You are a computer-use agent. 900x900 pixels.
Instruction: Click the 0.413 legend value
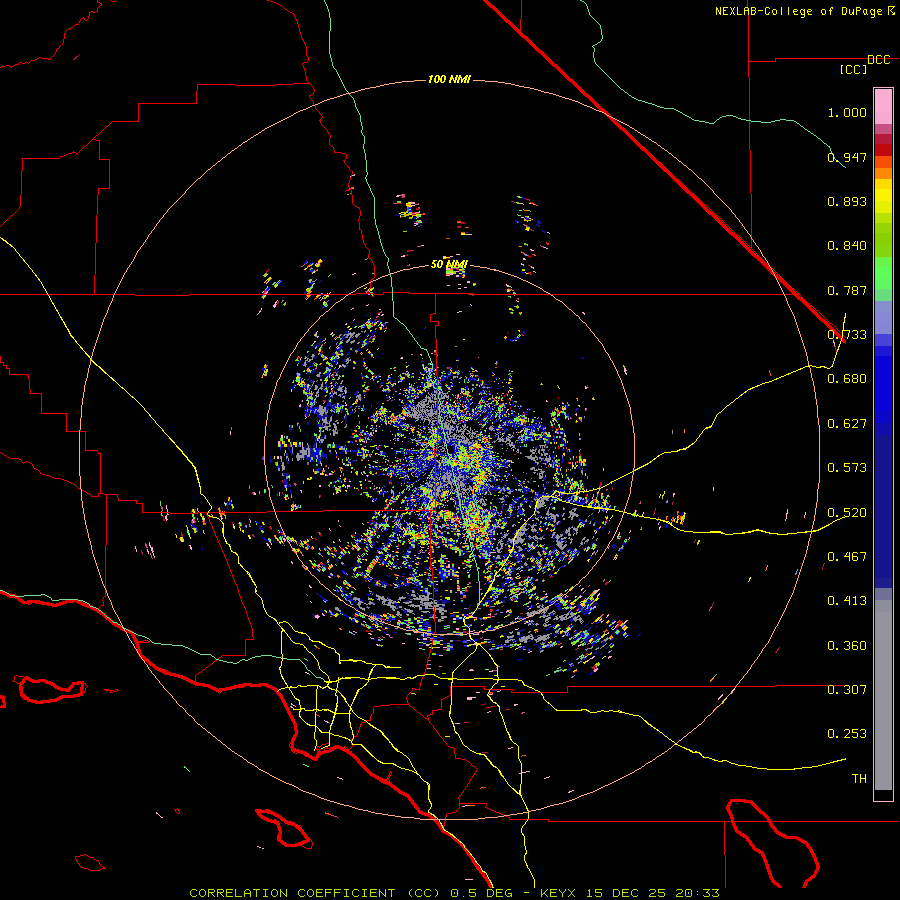tap(847, 600)
